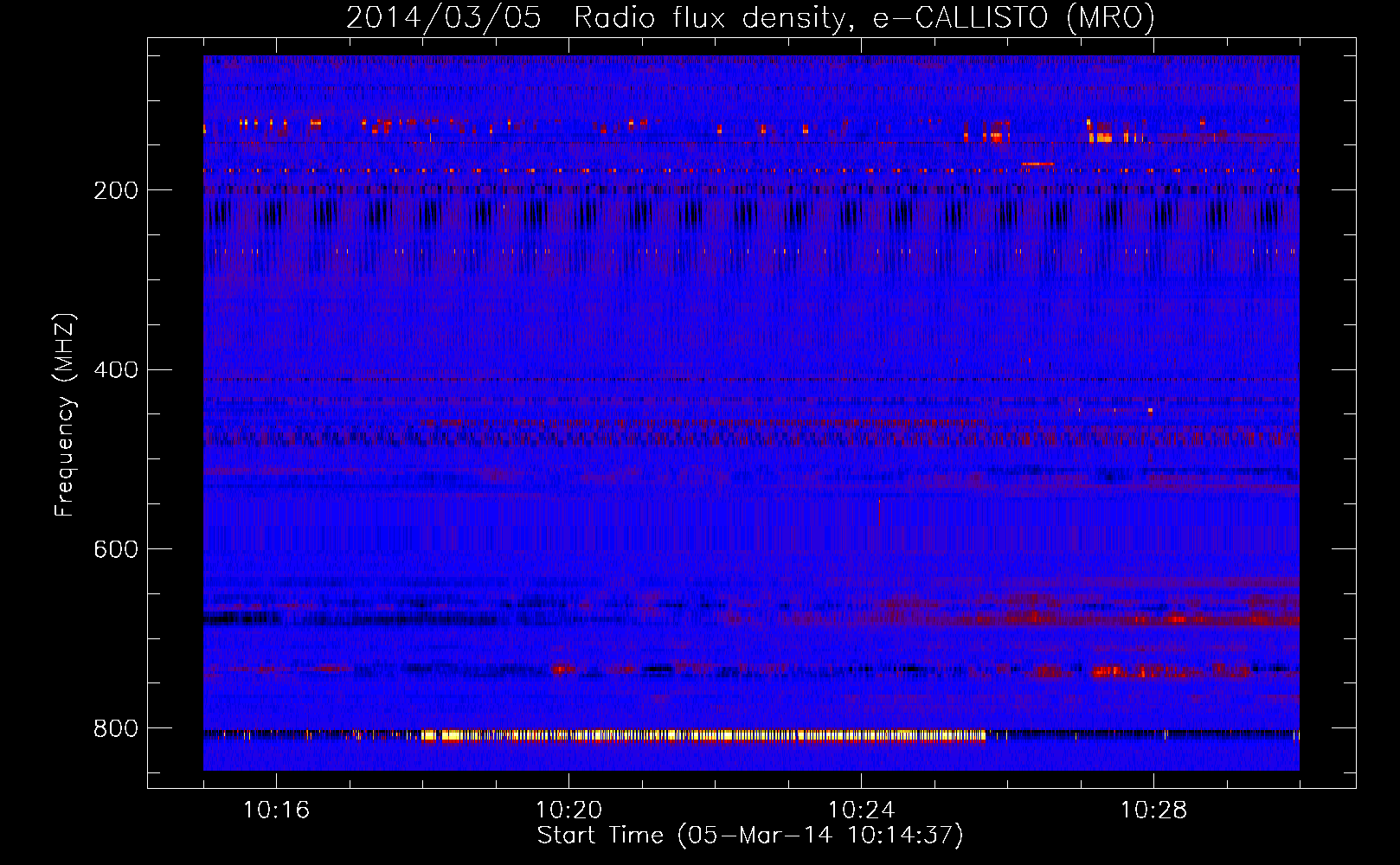This screenshot has height=865, width=1400.
Task: Click the 10:24 time tick label
Action: tap(861, 811)
